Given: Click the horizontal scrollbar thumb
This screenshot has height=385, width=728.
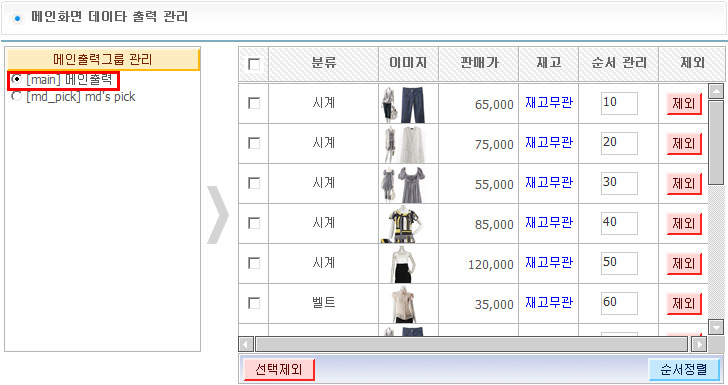Looking at the screenshot, I should point(472,344).
